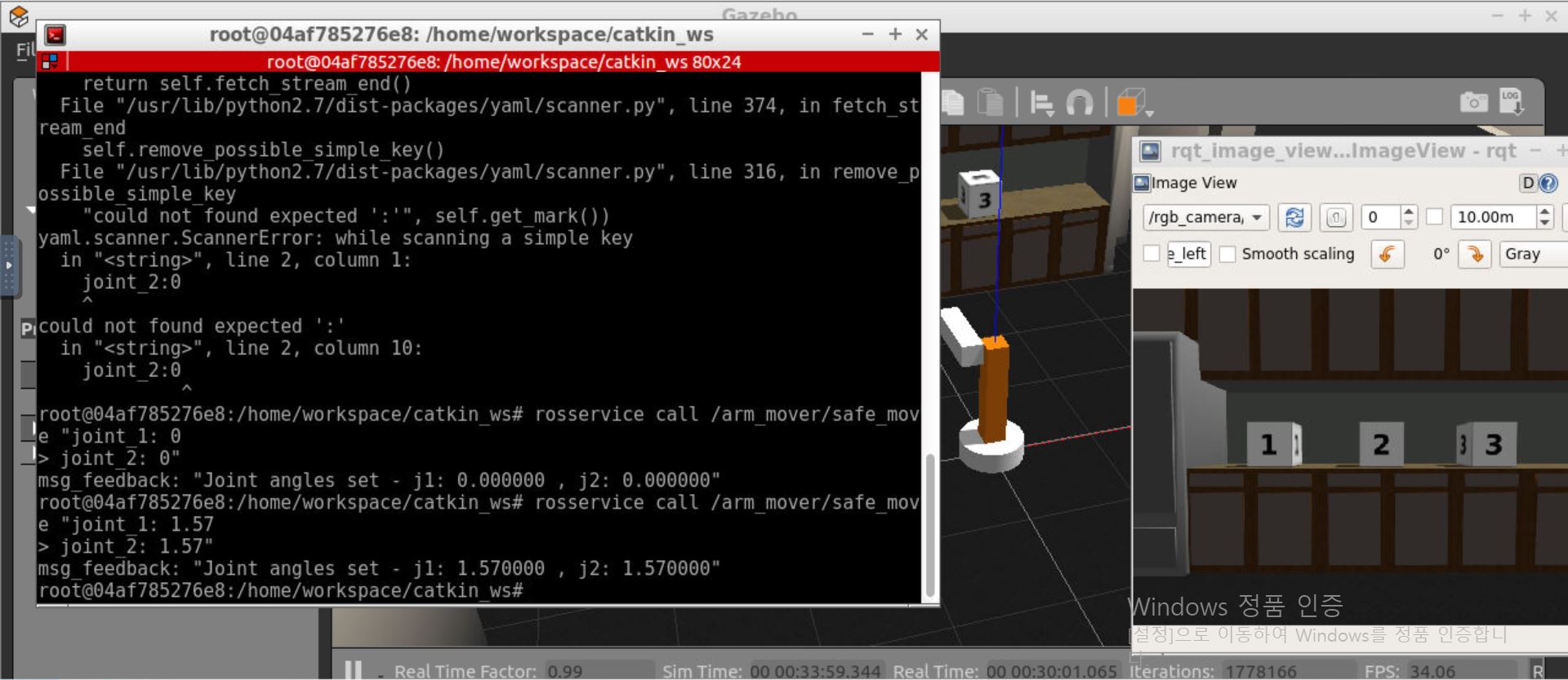Take a Gazebo screenshot with camera icon
The image size is (1568, 680).
[x=1473, y=102]
